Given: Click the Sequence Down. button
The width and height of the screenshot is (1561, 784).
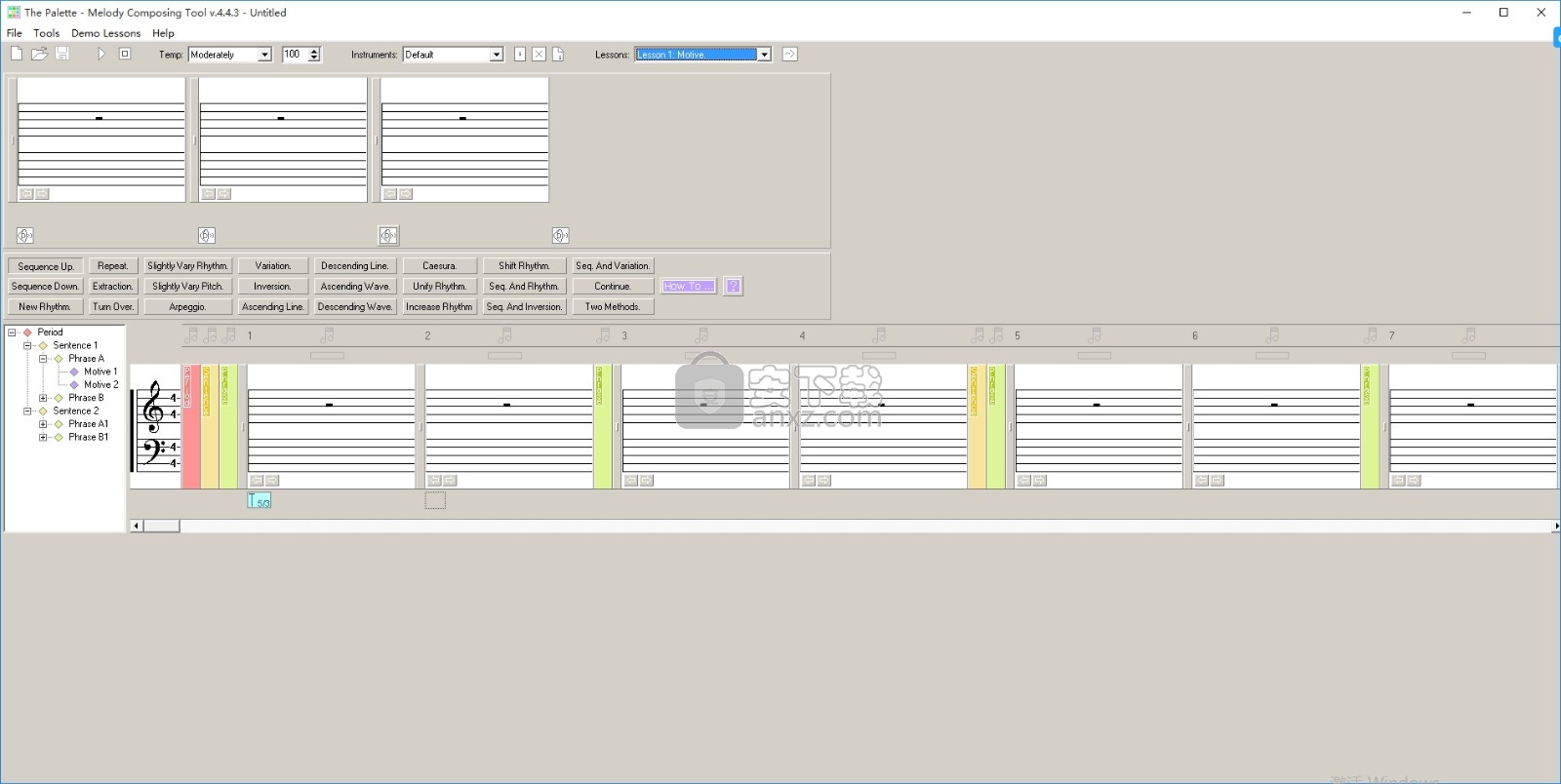Looking at the screenshot, I should (x=45, y=287).
